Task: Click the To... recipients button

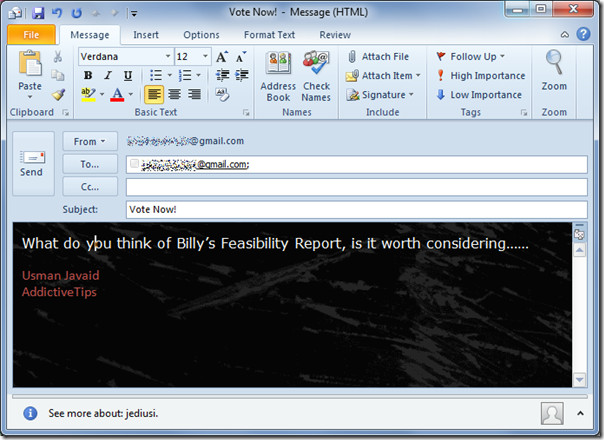Action: coord(90,164)
